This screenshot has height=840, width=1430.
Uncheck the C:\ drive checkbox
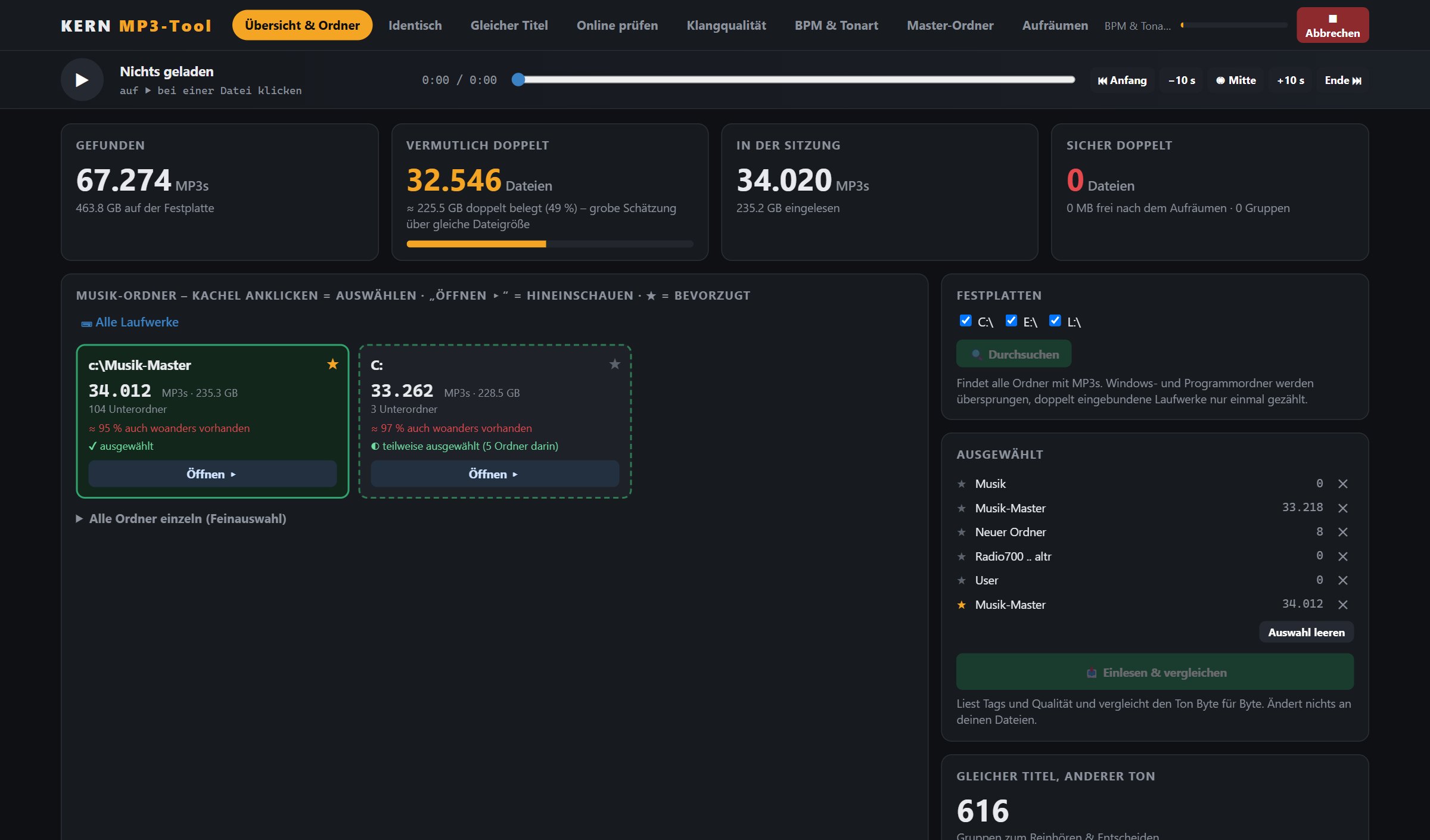965,321
